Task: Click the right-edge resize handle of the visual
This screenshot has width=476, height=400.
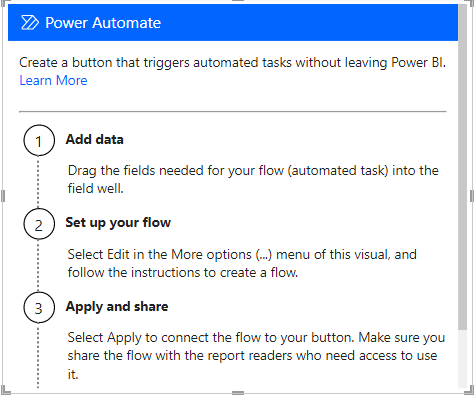Action: click(472, 196)
